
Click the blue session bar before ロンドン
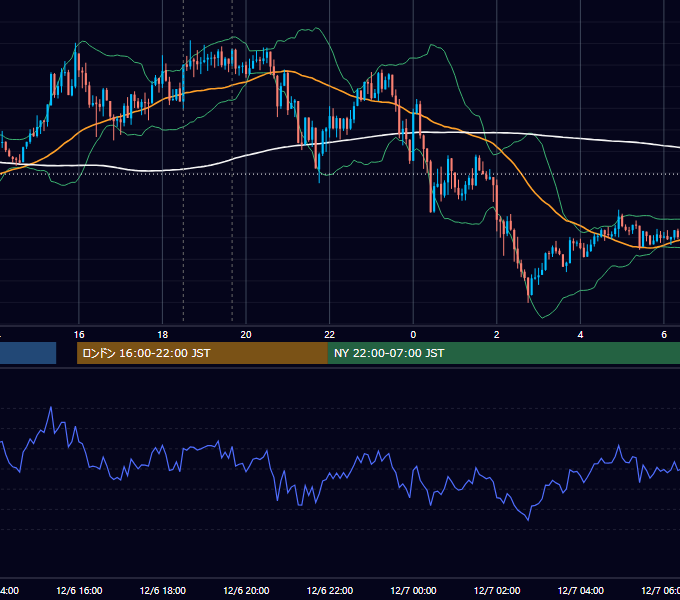[28, 353]
